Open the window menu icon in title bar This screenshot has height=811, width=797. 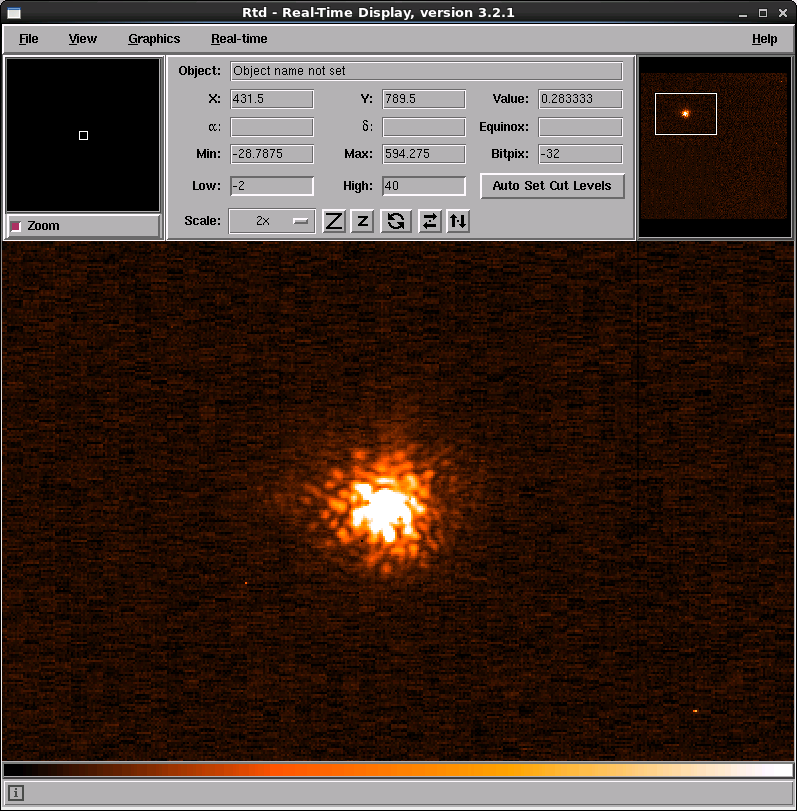click(x=14, y=13)
